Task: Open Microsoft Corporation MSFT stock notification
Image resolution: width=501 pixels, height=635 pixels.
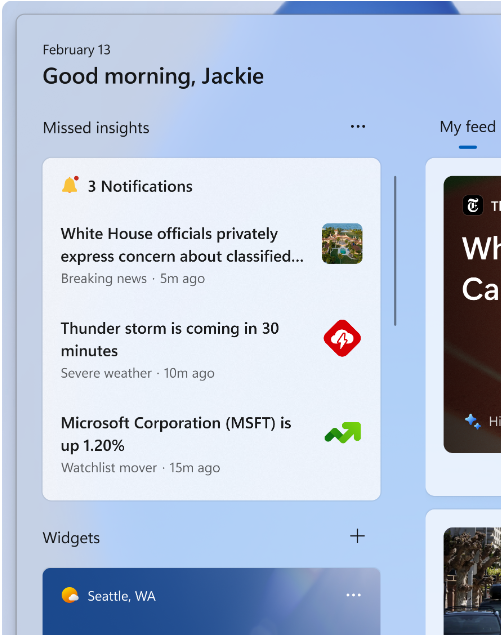Action: coord(176,434)
